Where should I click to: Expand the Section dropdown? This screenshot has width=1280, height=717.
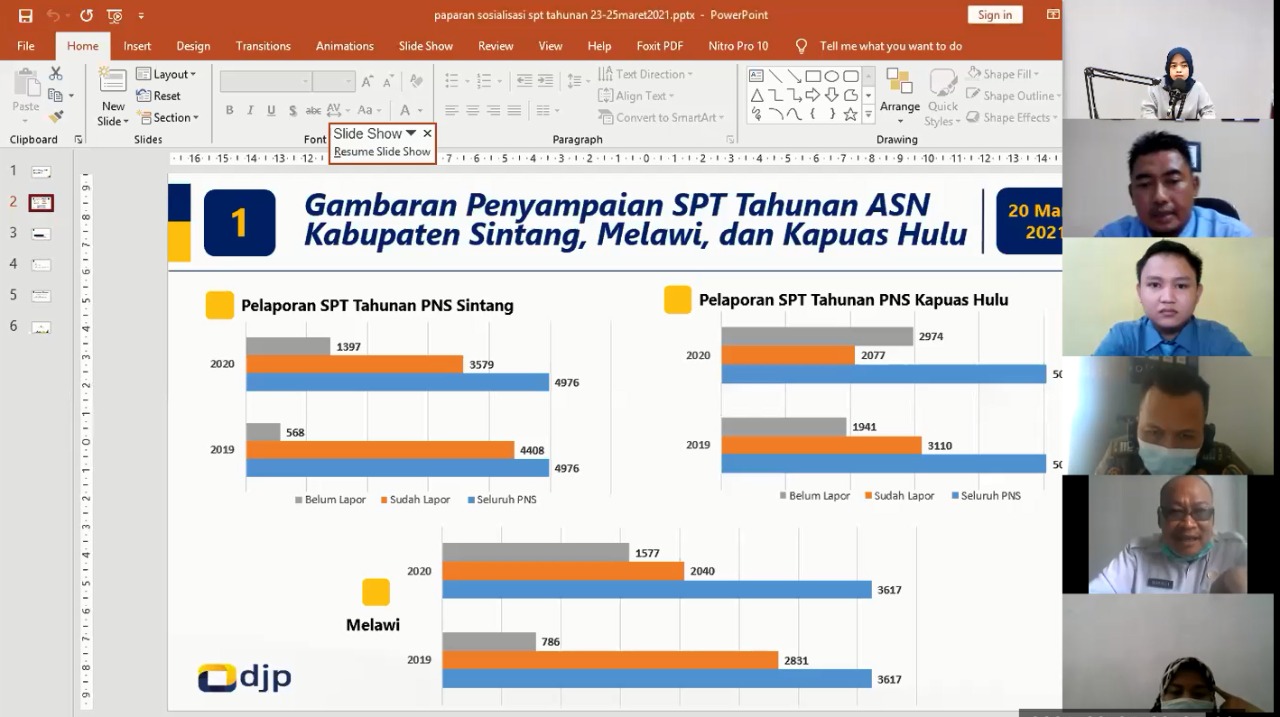[x=168, y=117]
